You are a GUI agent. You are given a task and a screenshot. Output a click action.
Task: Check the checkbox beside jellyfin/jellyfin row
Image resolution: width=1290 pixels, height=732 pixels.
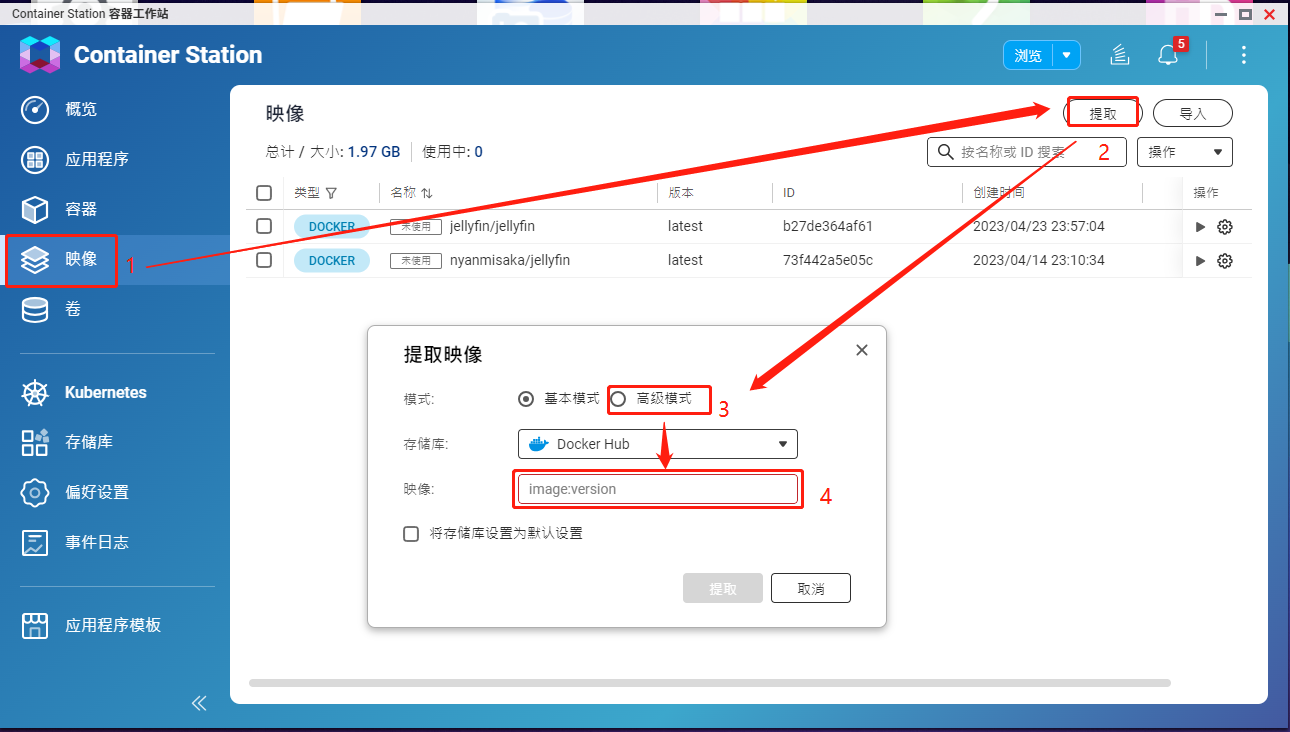tap(263, 226)
